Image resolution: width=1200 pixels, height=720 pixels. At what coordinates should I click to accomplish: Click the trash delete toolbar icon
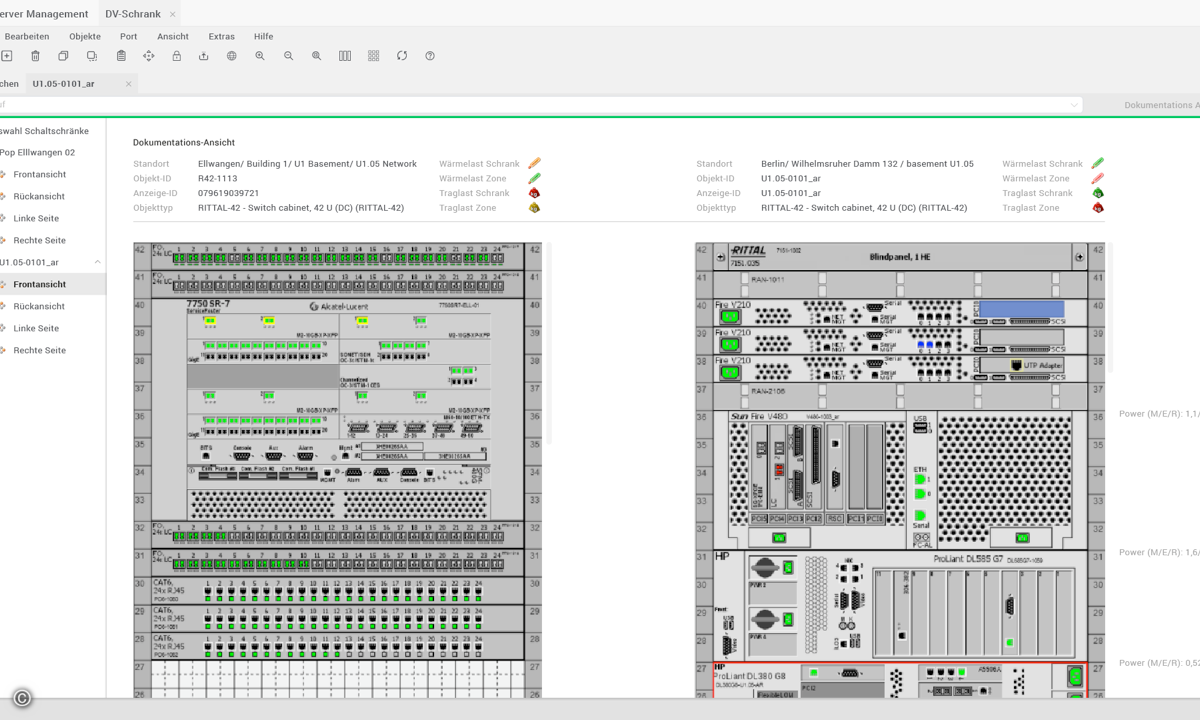point(35,56)
